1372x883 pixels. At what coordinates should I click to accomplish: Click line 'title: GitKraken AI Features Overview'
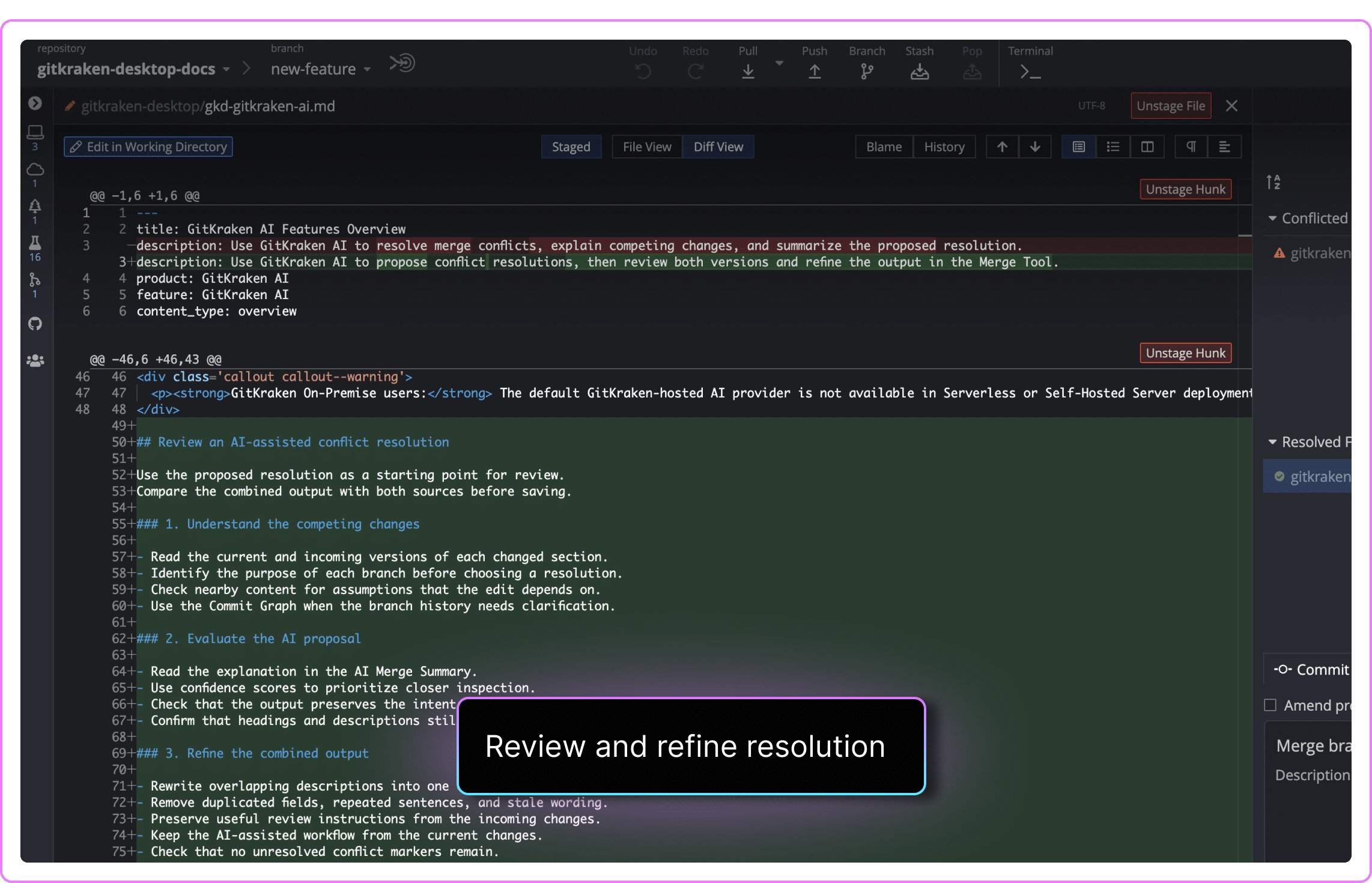coord(271,229)
